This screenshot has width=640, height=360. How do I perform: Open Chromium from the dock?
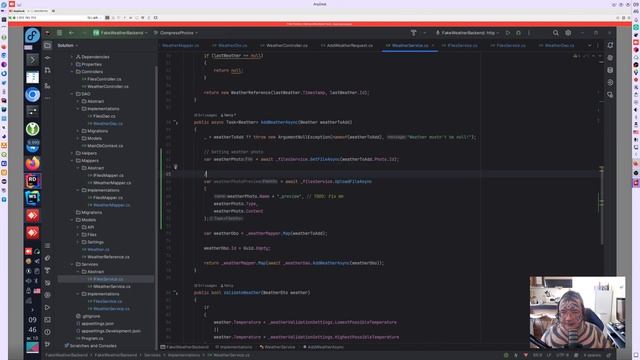33,94
